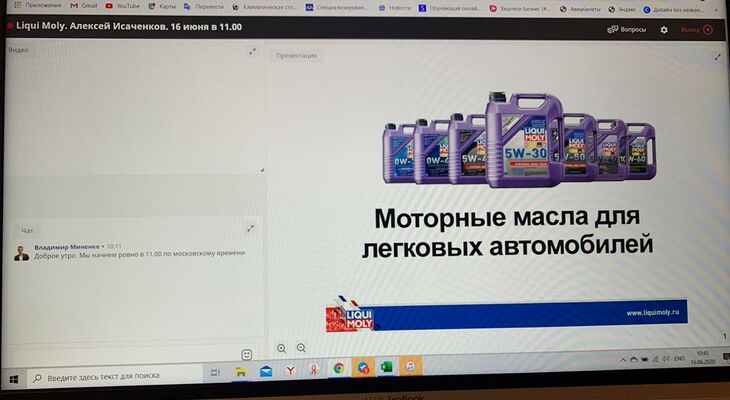730x400 pixels.
Task: Open the Mail app on the taskbar
Action: click(265, 371)
